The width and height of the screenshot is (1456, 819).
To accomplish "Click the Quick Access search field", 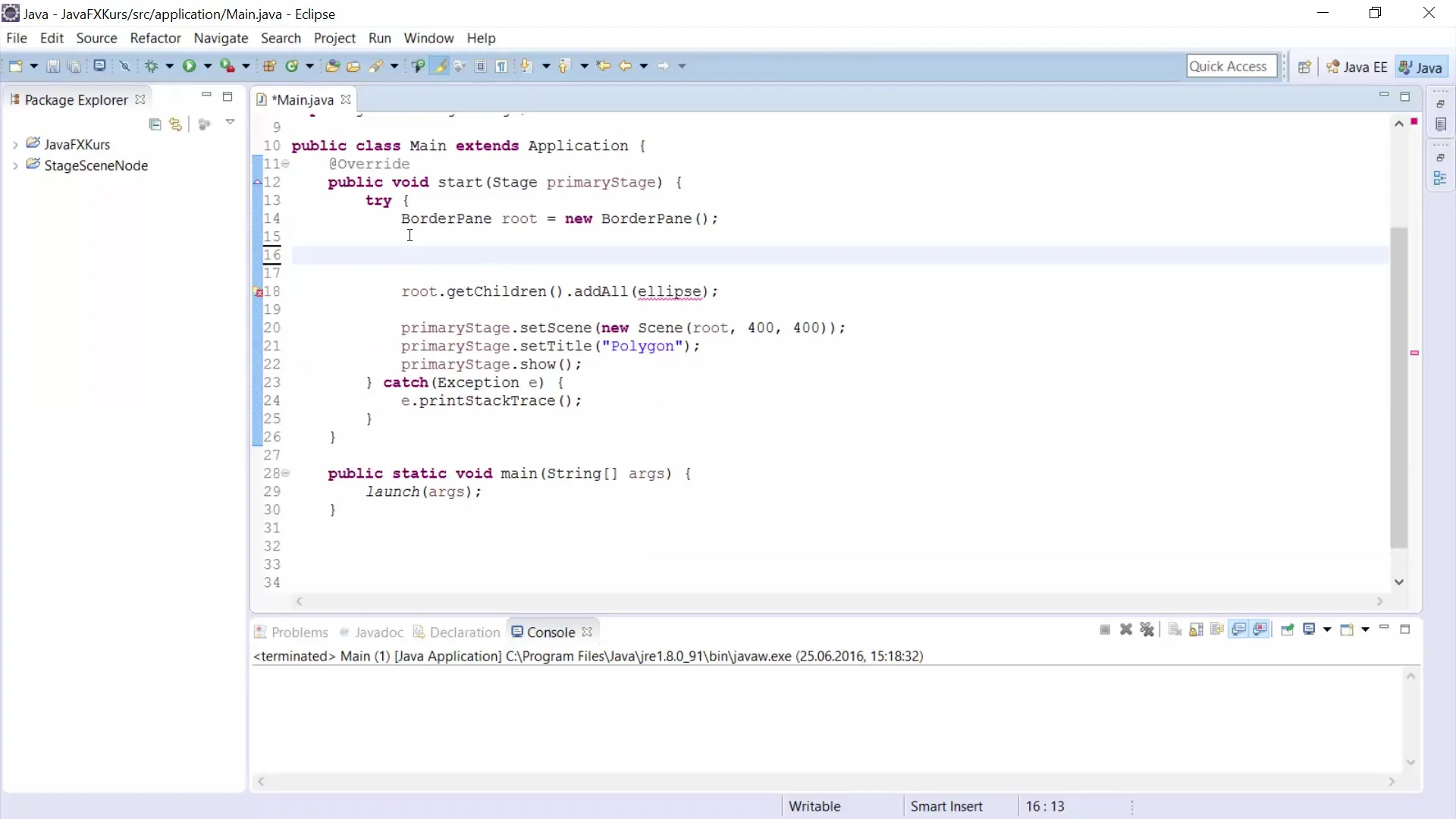I will [x=1232, y=66].
